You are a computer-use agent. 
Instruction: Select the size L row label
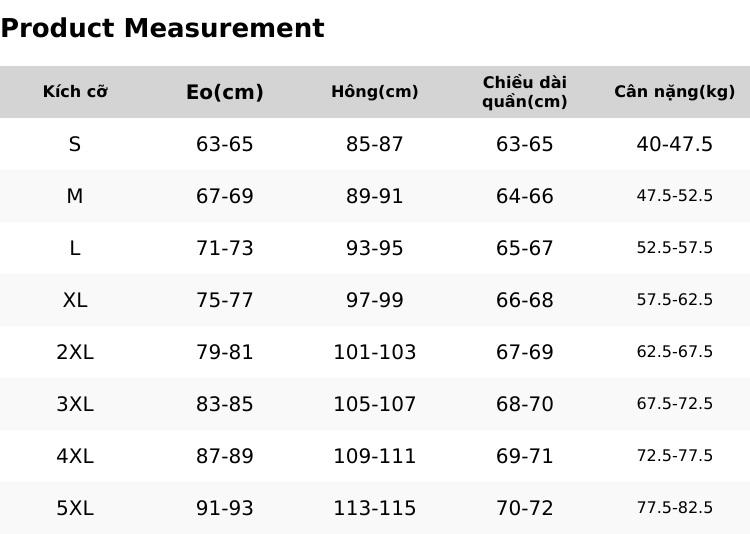[75, 248]
